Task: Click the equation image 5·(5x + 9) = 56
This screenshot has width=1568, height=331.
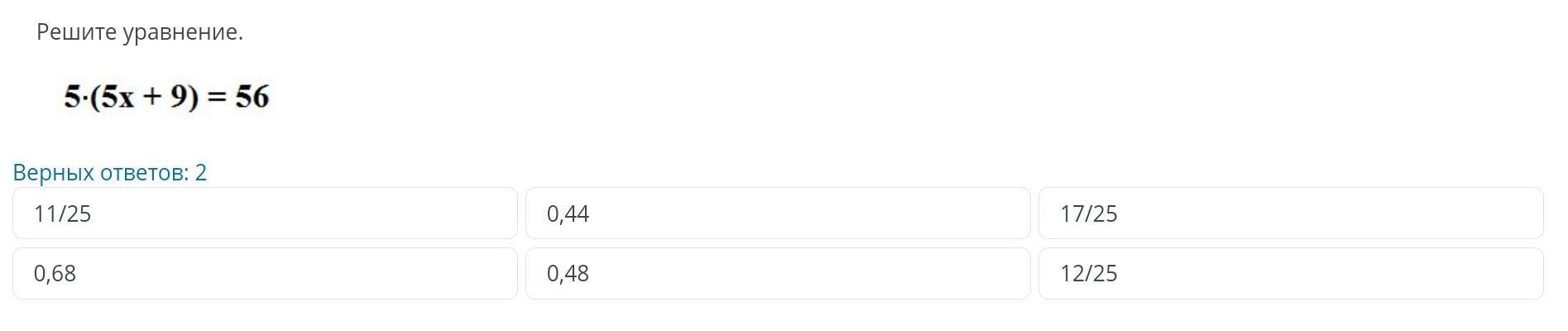Action: tap(167, 97)
